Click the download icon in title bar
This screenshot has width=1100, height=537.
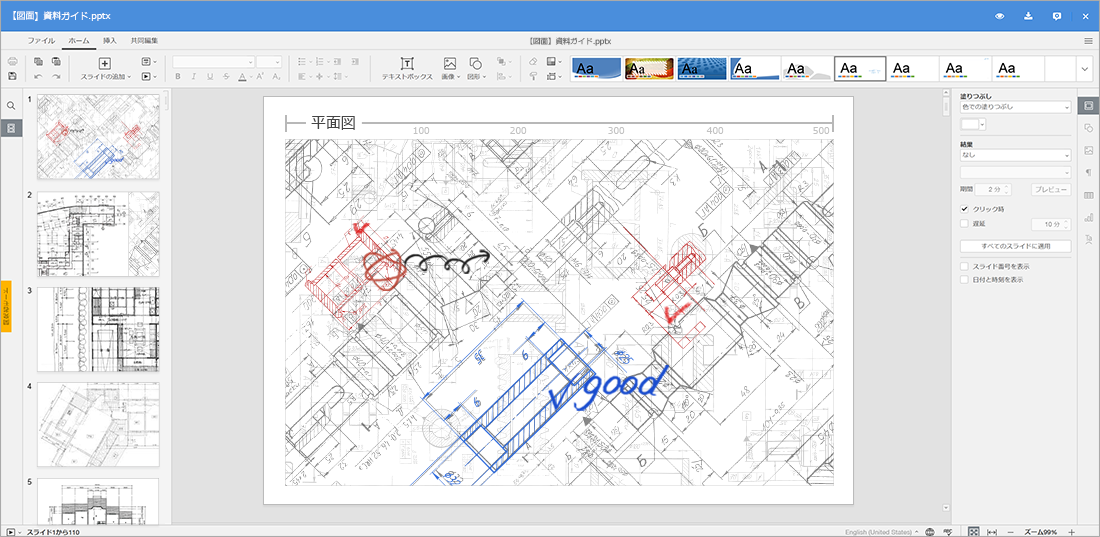1028,16
